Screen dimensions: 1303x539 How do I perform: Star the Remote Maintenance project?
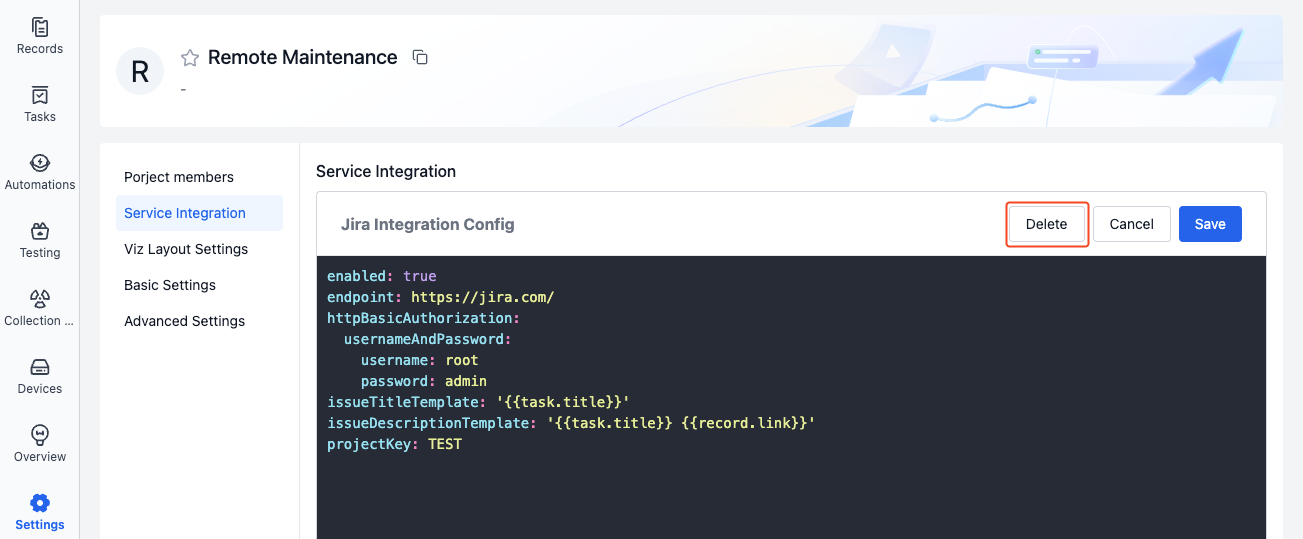click(190, 58)
